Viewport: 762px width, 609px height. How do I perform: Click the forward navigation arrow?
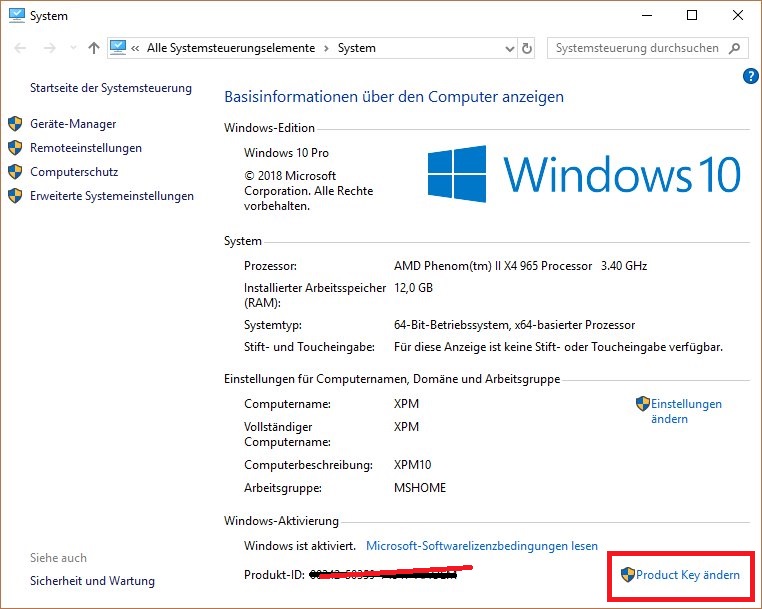[49, 48]
